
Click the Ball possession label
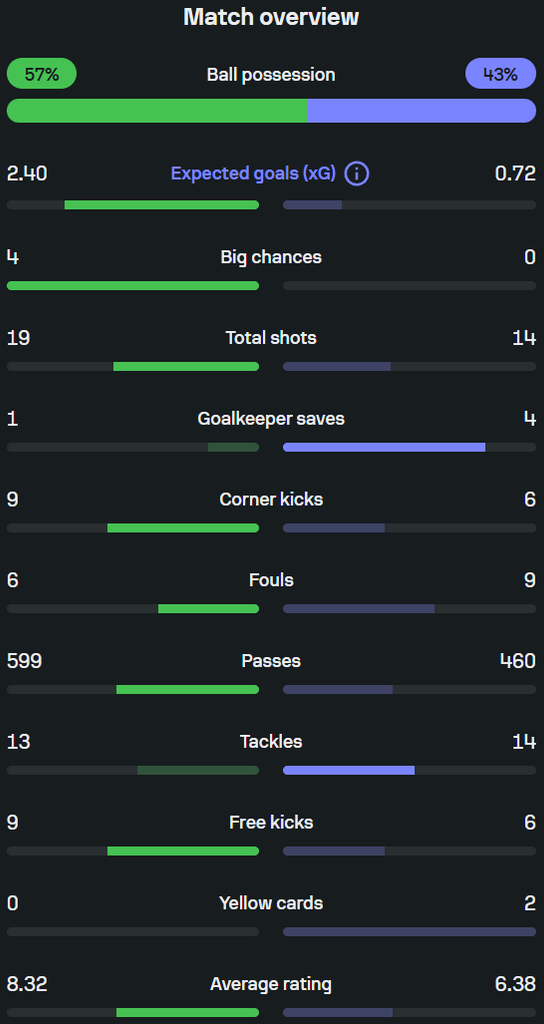pyautogui.click(x=271, y=74)
